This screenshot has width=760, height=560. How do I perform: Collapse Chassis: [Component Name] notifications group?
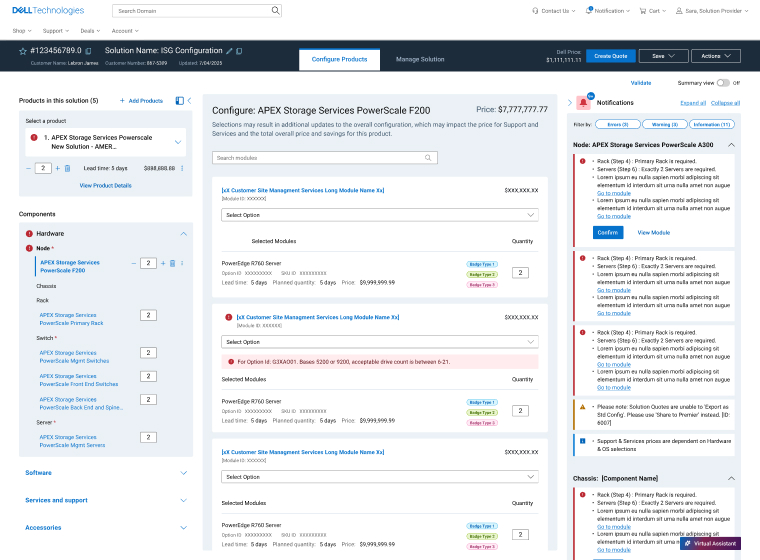731,479
